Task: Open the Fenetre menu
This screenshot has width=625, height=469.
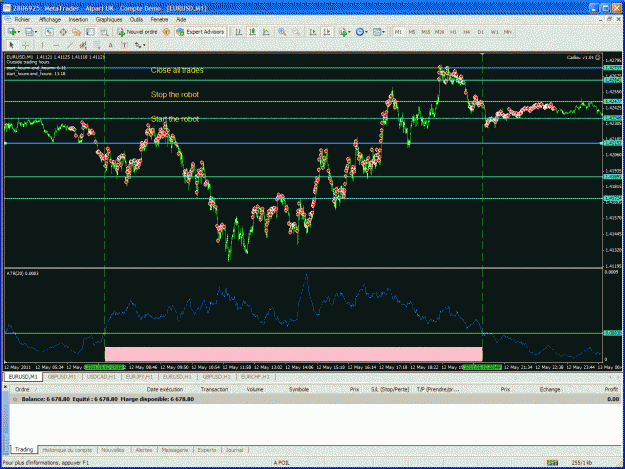Action: click(x=159, y=19)
